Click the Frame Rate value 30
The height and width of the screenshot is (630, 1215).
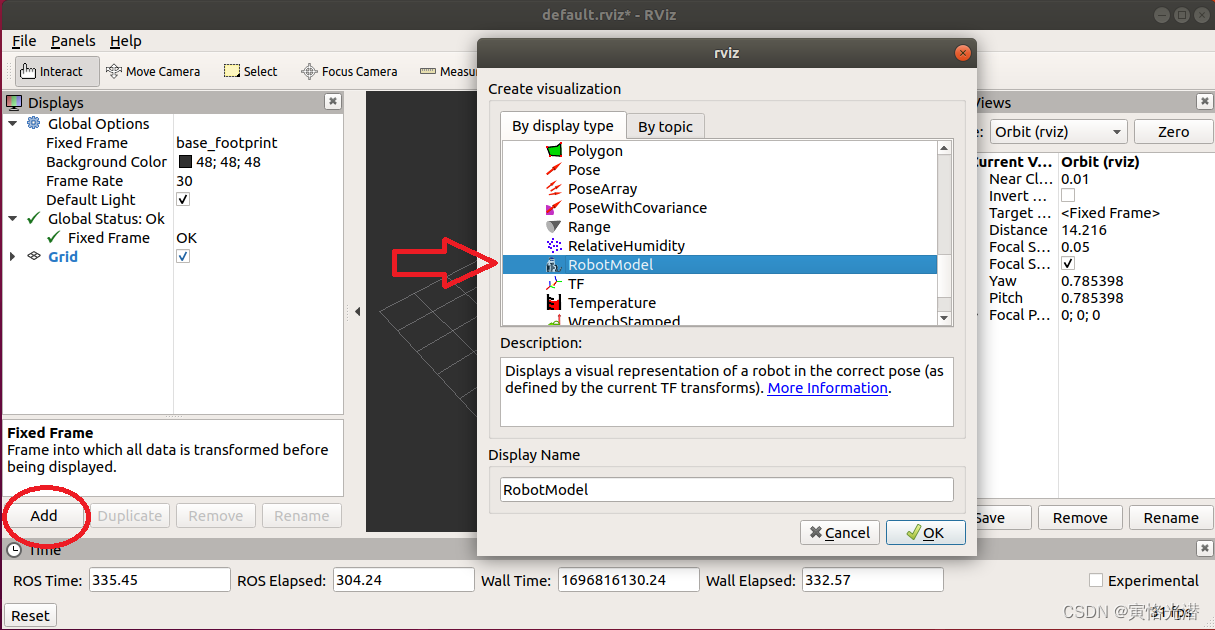click(x=184, y=181)
